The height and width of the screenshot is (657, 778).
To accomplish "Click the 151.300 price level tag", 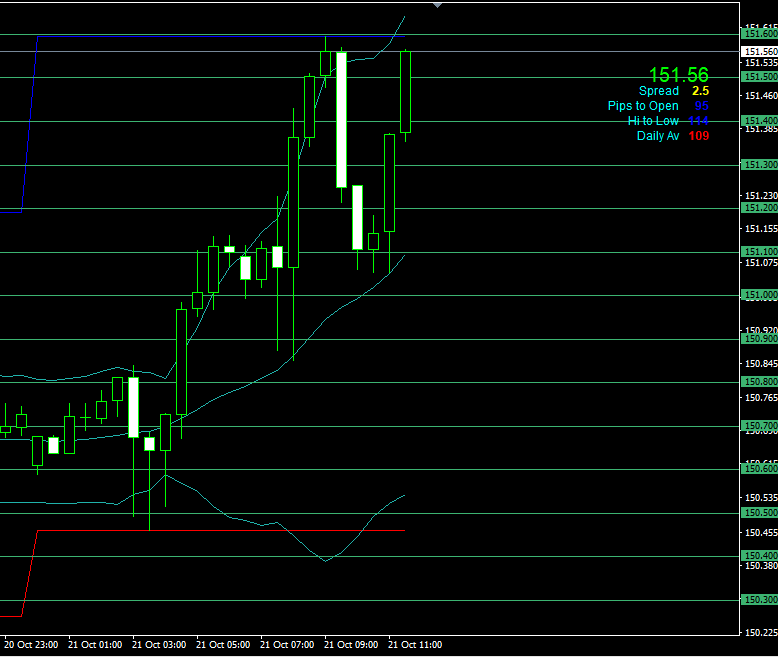I will coord(759,165).
